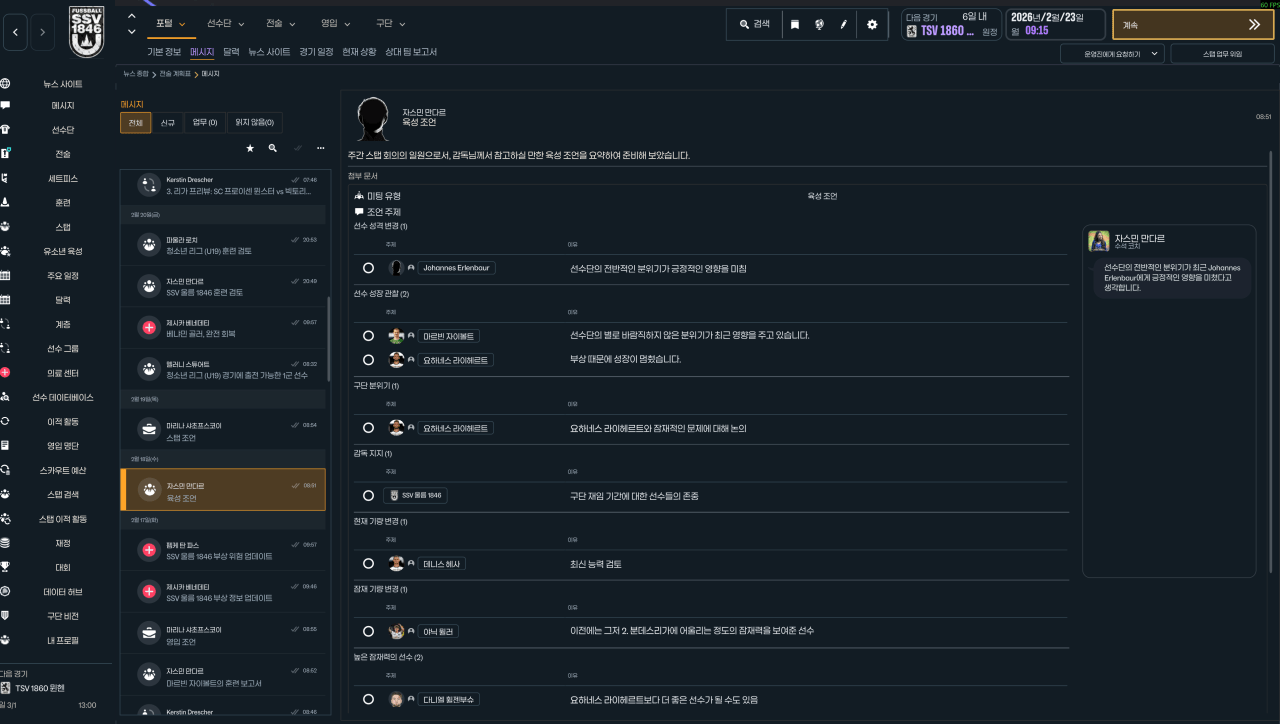
Task: Click the bookmark icon in top toolbar
Action: 795,24
